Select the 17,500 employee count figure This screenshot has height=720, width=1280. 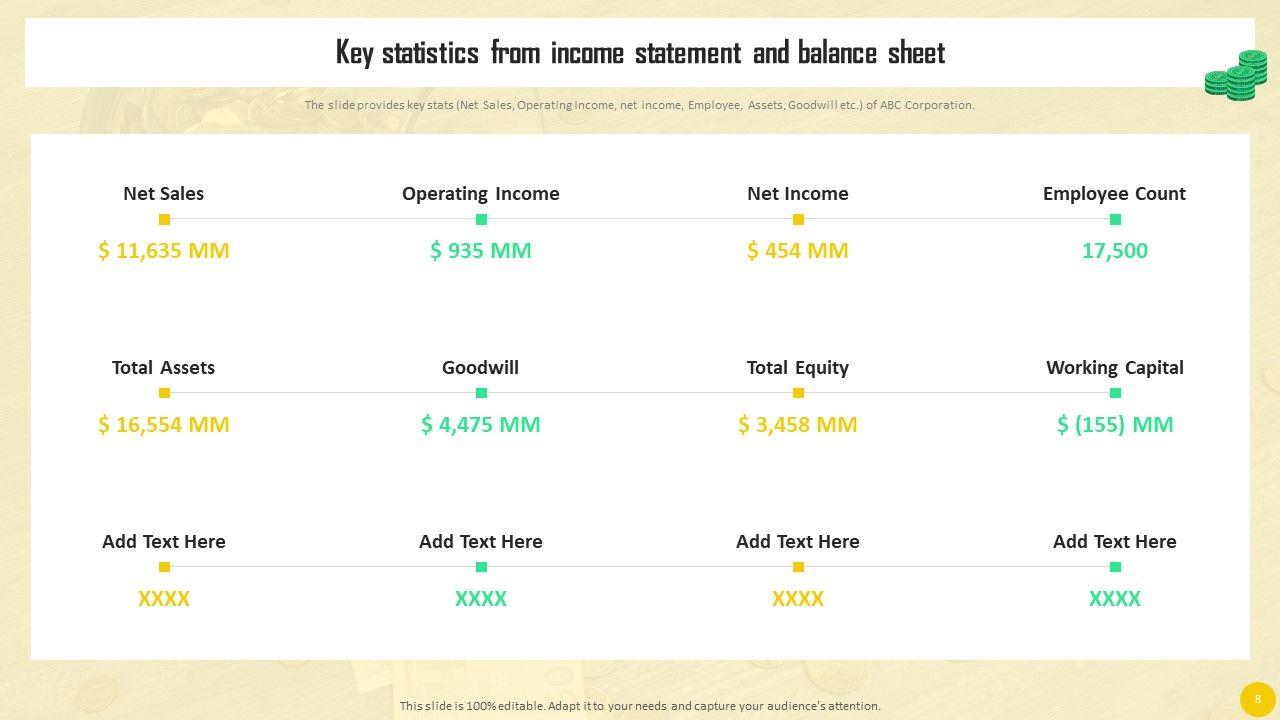[x=1115, y=250]
